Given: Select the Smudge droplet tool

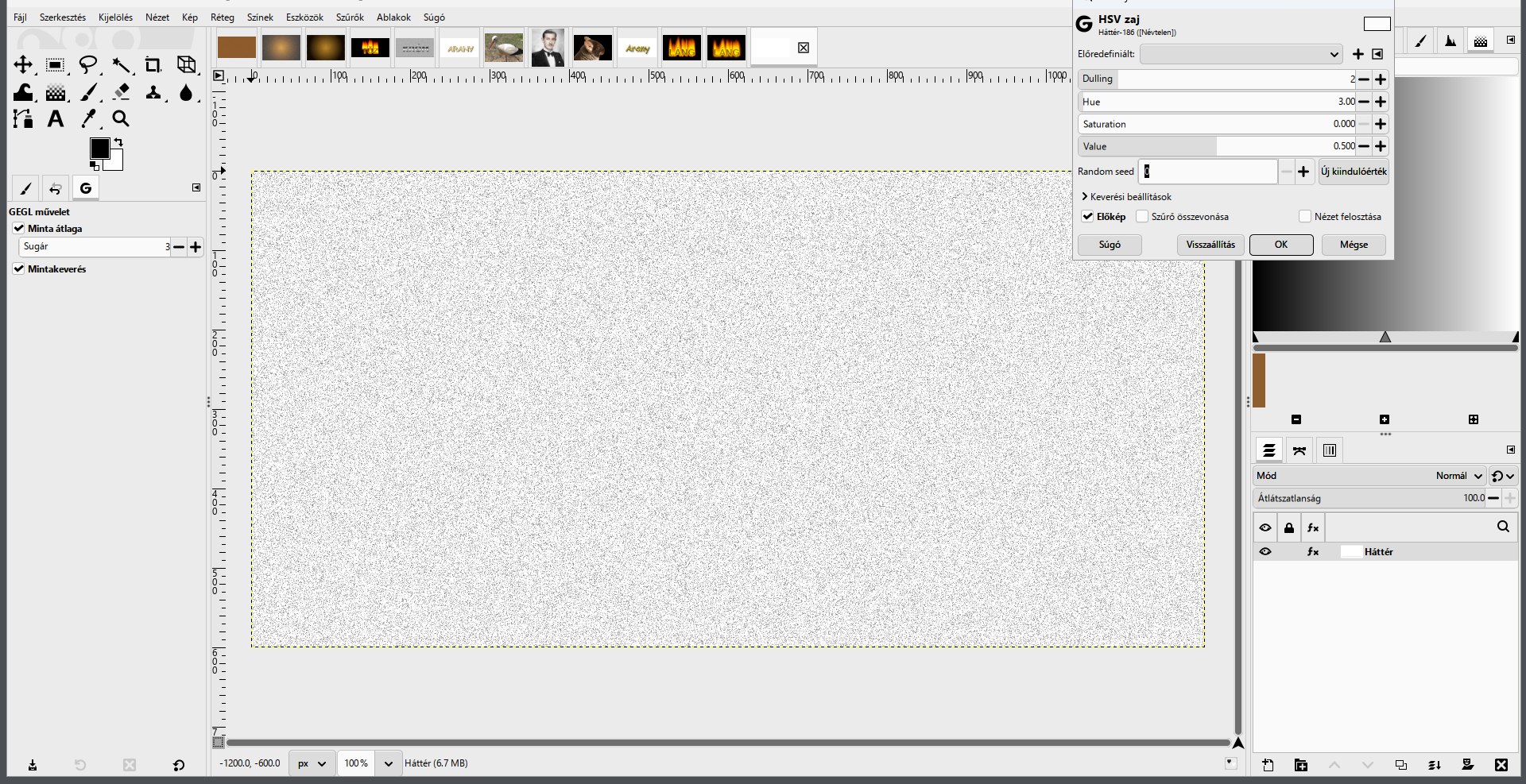Looking at the screenshot, I should 186,92.
